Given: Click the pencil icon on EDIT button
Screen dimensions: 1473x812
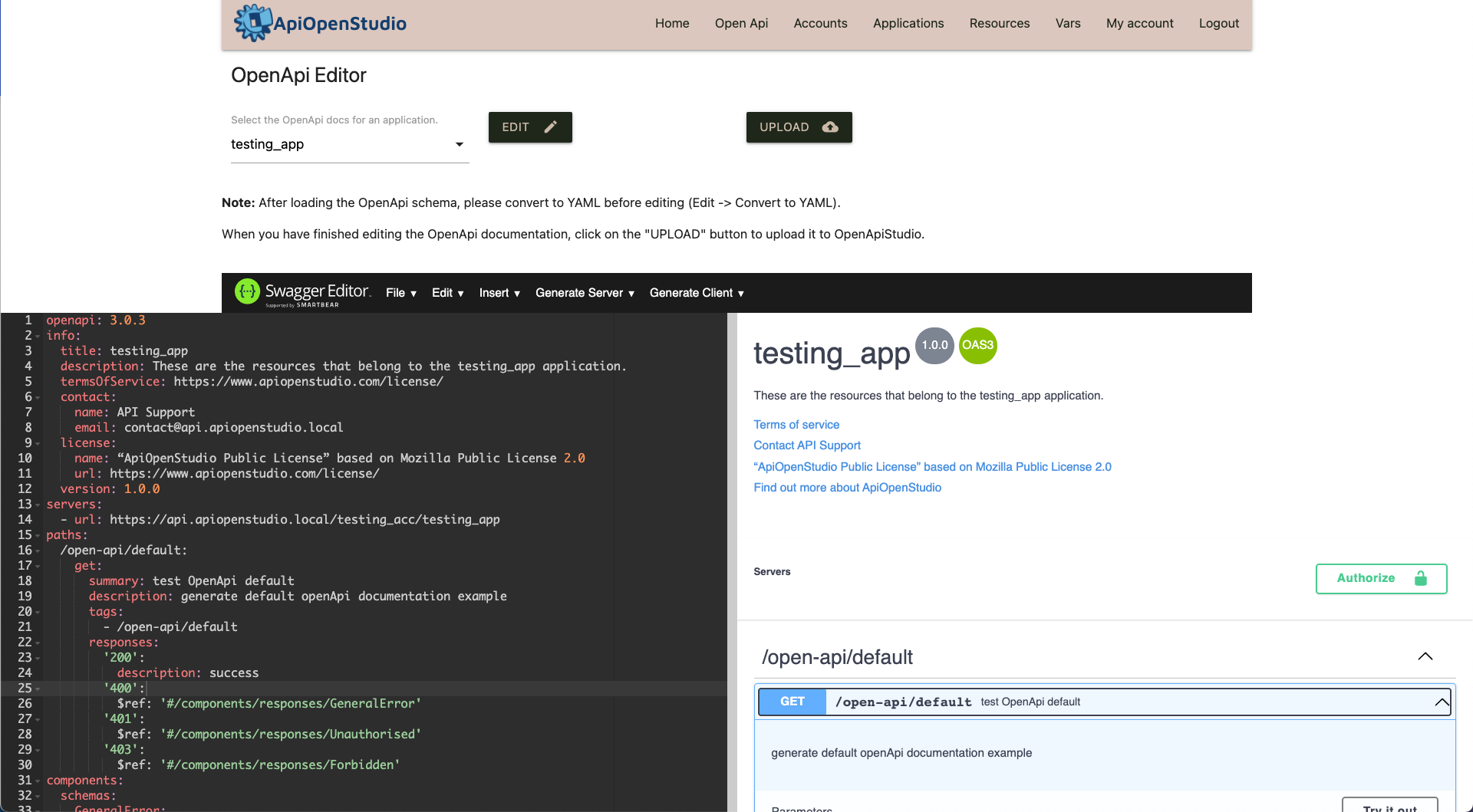Looking at the screenshot, I should [x=550, y=127].
